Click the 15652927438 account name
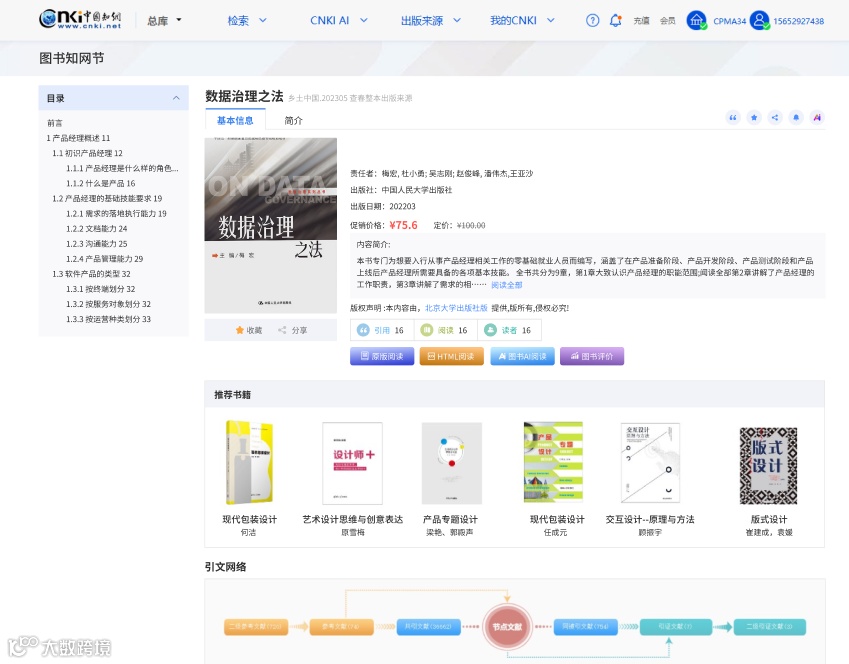Screen dimensions: 849x664 799,21
